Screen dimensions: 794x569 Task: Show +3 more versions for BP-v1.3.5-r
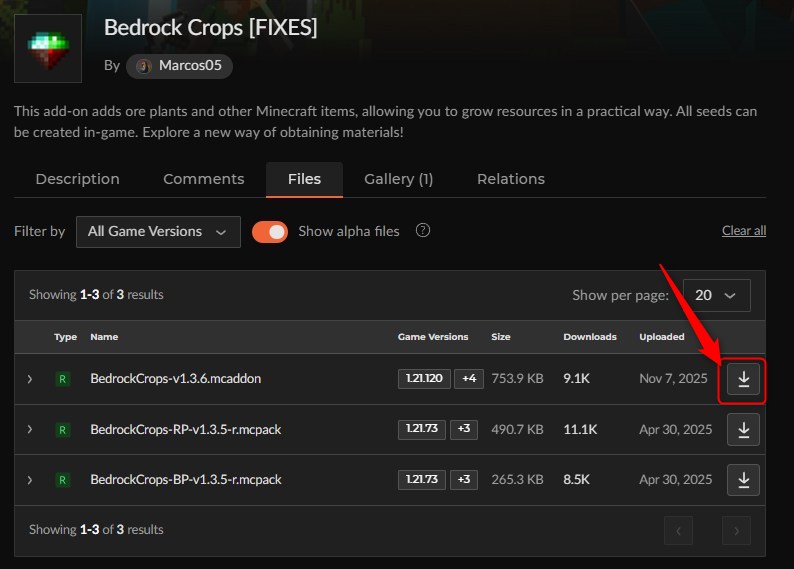tap(464, 479)
